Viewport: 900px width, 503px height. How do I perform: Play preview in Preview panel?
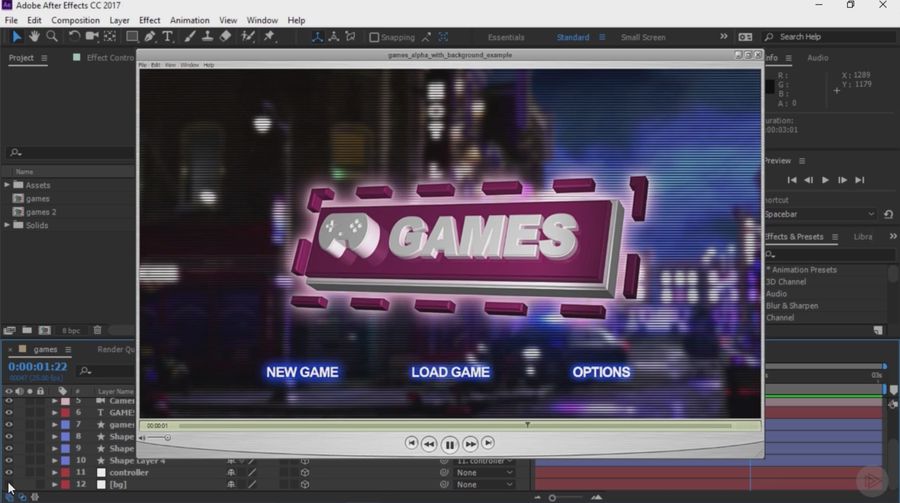[825, 180]
